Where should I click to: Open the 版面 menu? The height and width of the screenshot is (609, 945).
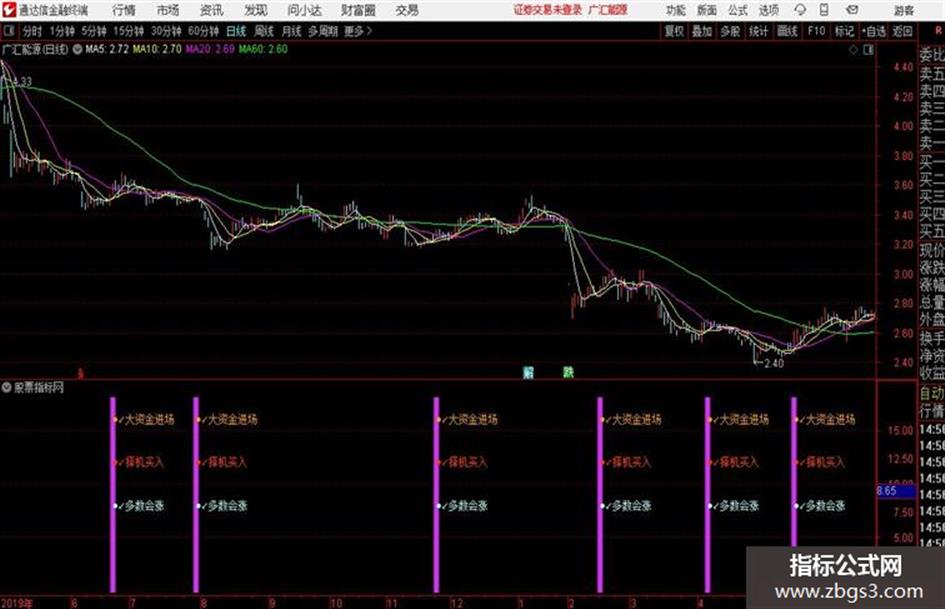(706, 10)
